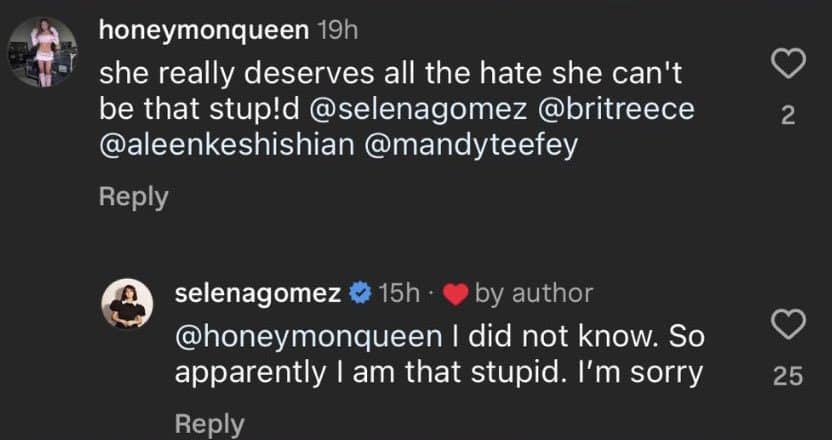Open selenagomez's profile picture
The width and height of the screenshot is (832, 440).
coord(129,304)
